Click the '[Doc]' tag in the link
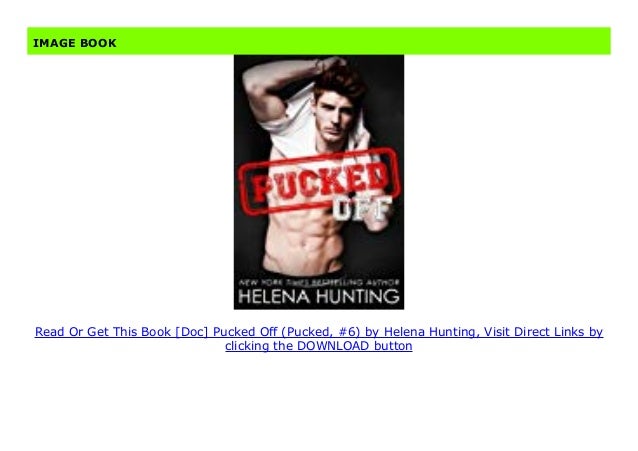638x451 pixels. 191,332
